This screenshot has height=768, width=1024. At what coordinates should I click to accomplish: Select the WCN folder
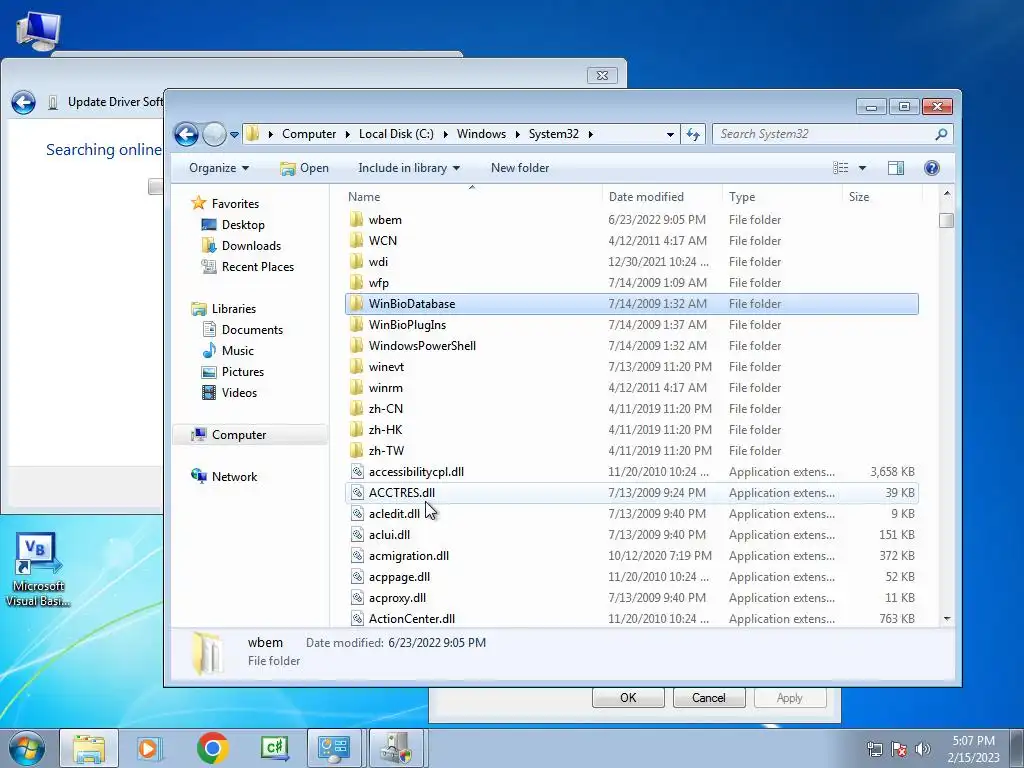pyautogui.click(x=383, y=241)
